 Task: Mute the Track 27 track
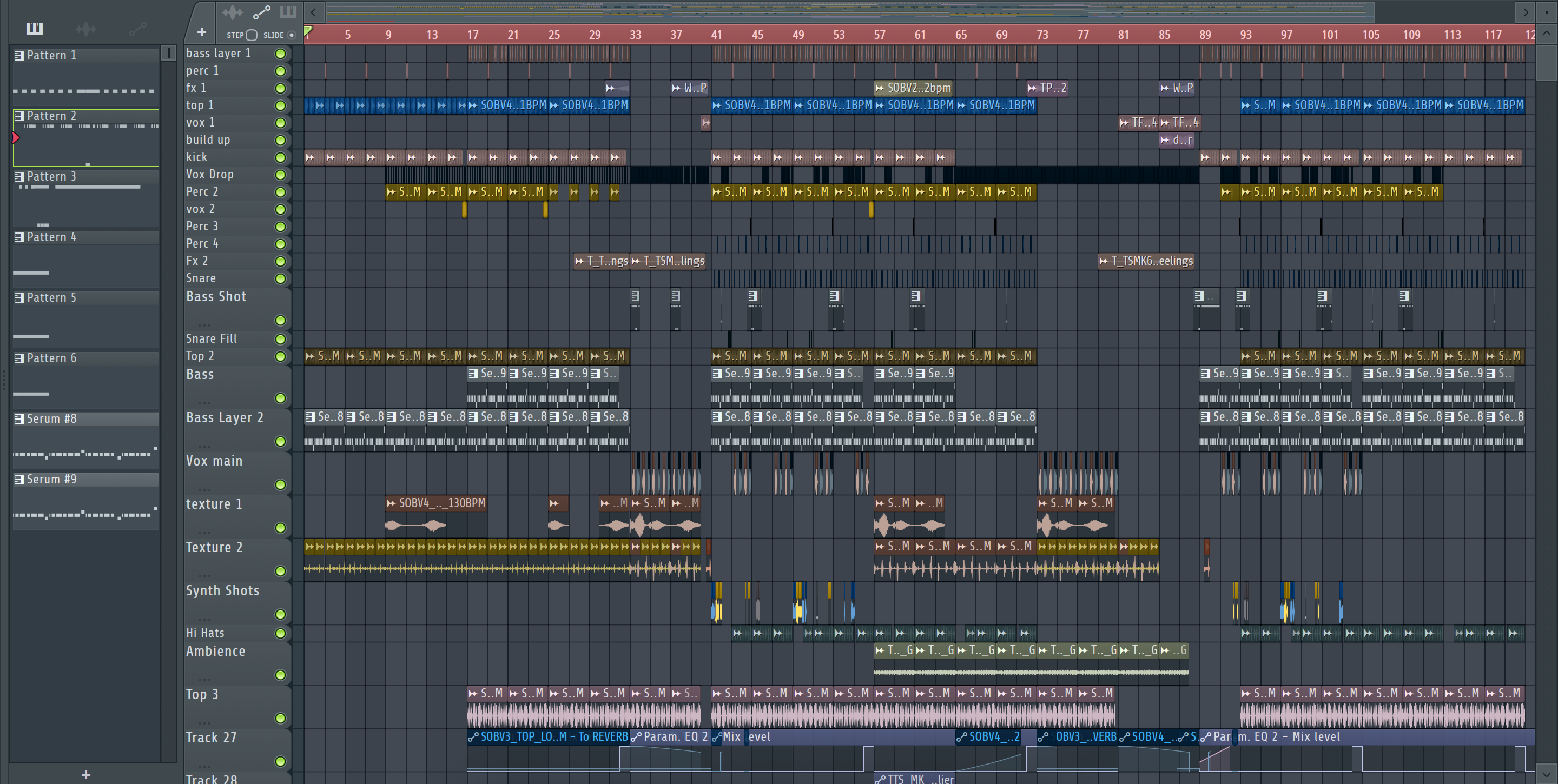click(x=280, y=762)
